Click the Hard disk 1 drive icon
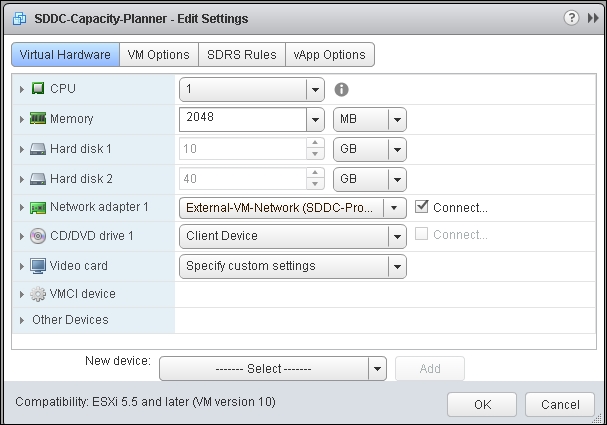 click(38, 149)
